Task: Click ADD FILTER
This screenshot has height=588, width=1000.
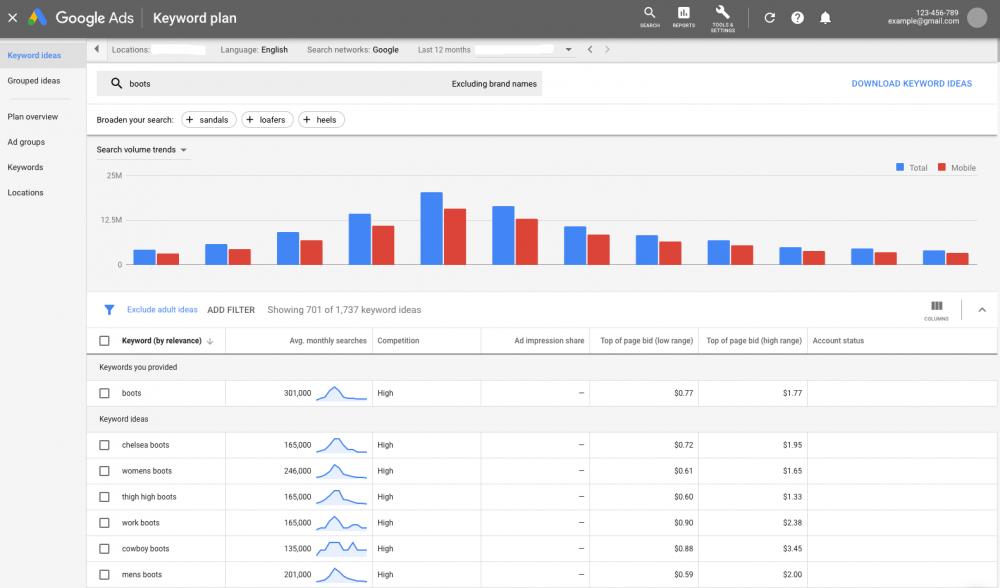Action: tap(231, 310)
